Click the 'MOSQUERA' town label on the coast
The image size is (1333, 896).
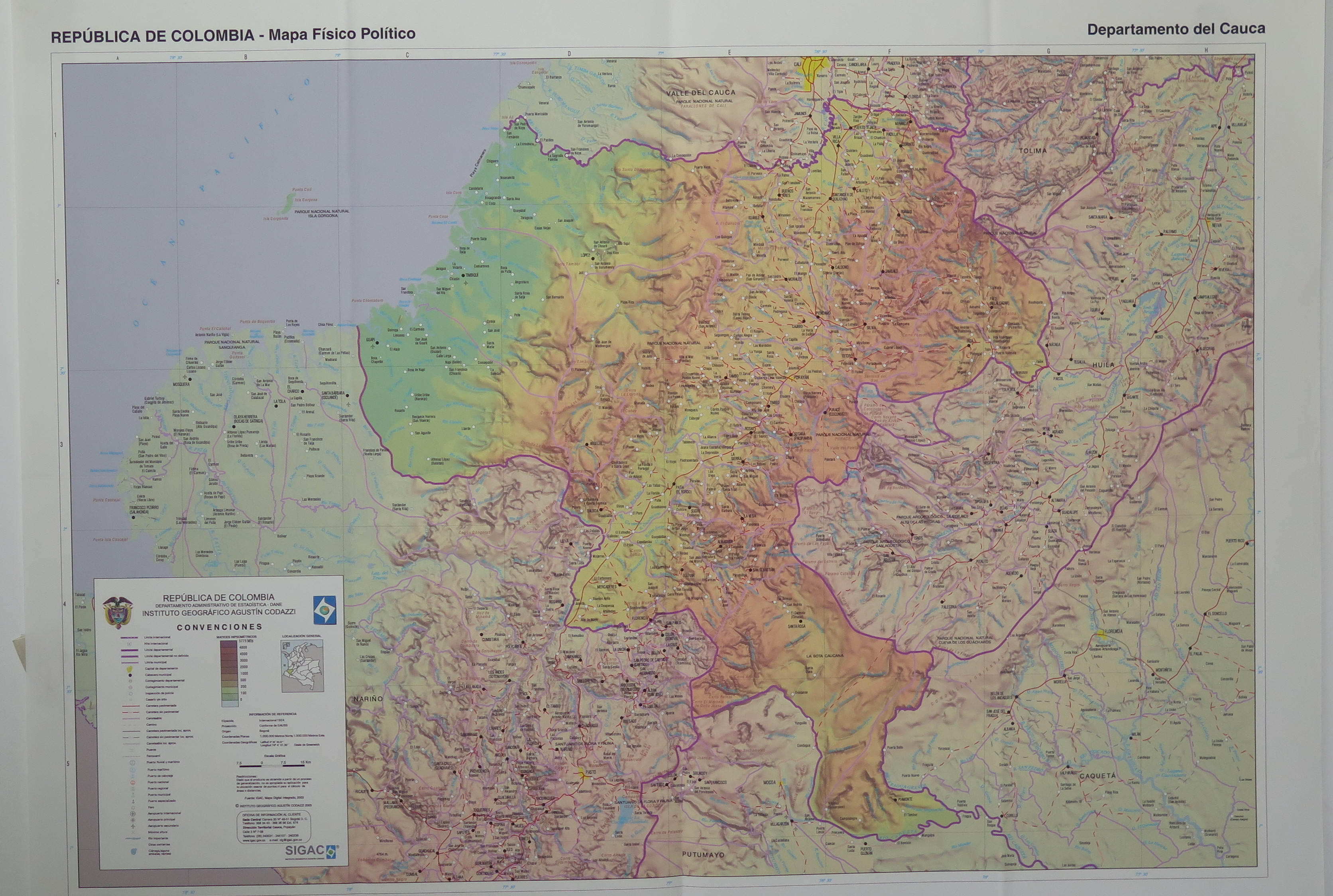tap(181, 385)
